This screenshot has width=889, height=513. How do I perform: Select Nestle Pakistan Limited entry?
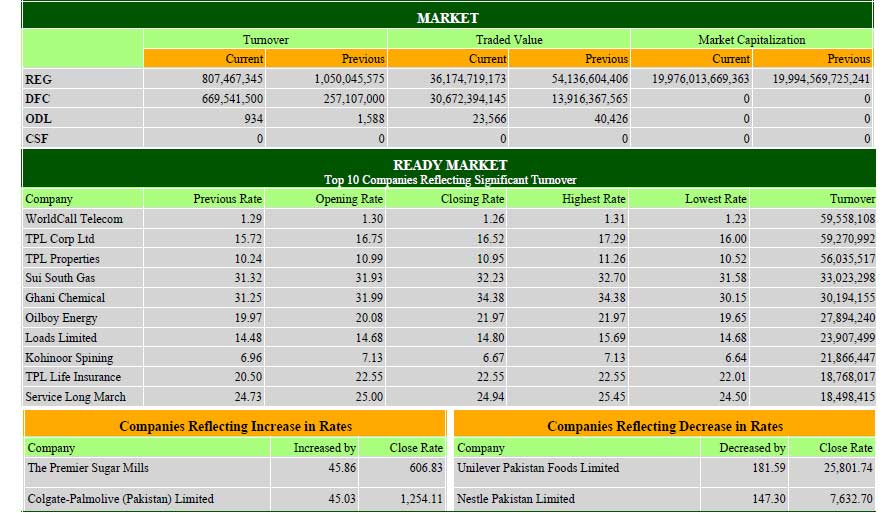[516, 499]
